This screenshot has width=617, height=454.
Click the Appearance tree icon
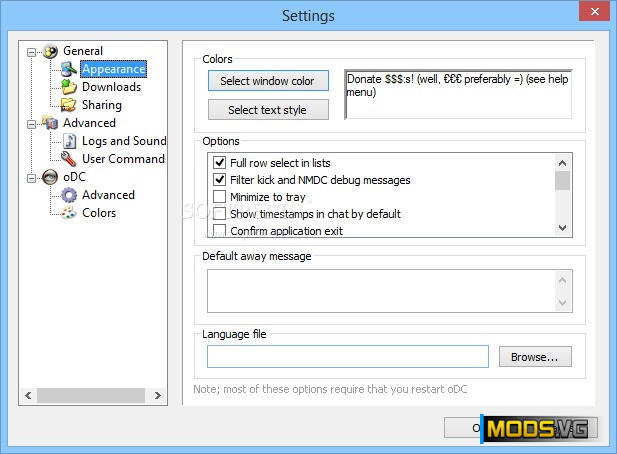pyautogui.click(x=69, y=69)
